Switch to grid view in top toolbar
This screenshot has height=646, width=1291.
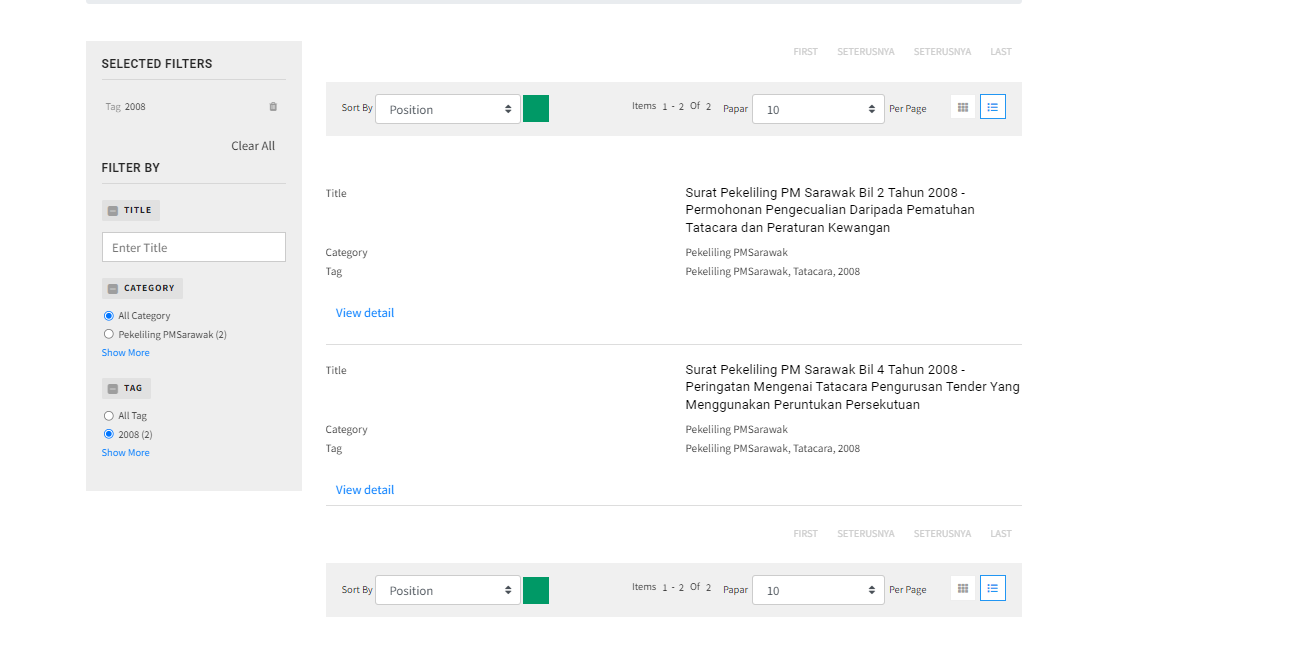click(x=963, y=107)
